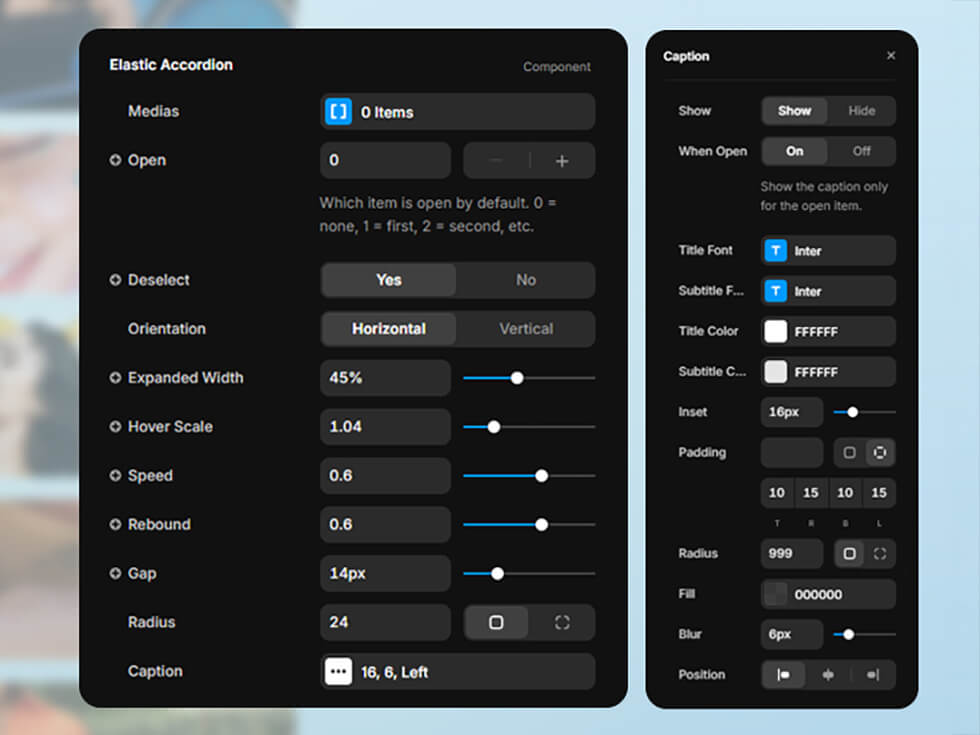
Task: Click the Blur slider handle
Action: [848, 635]
